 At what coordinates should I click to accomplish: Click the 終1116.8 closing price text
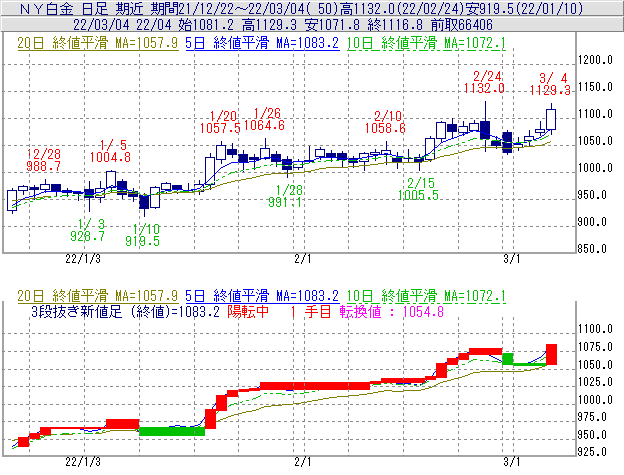(395, 25)
